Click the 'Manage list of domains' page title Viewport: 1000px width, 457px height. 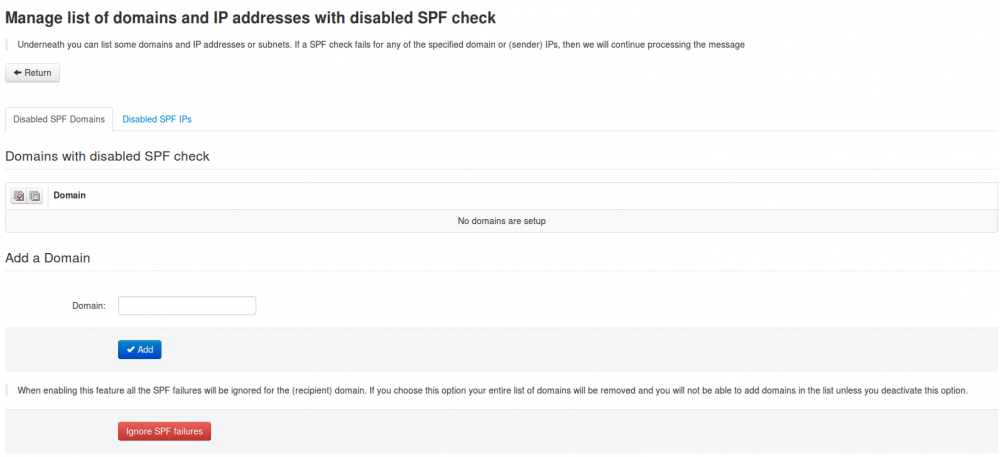pos(250,18)
